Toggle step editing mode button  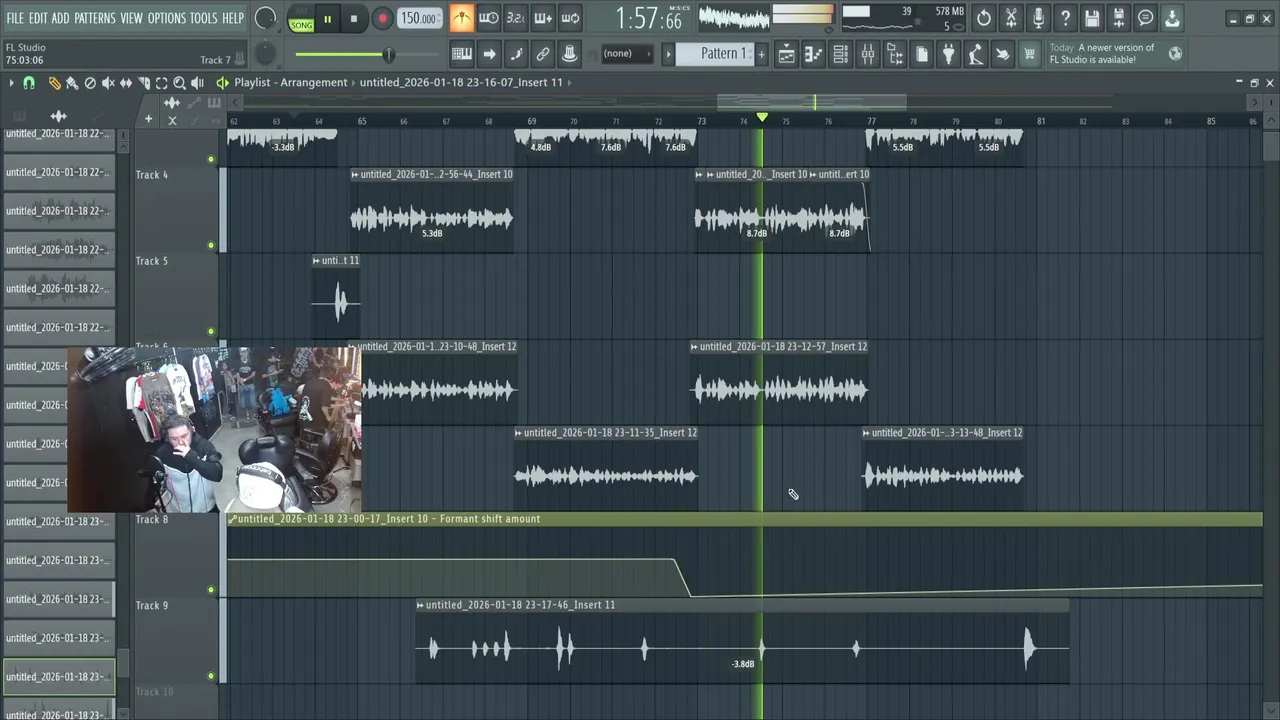516,54
